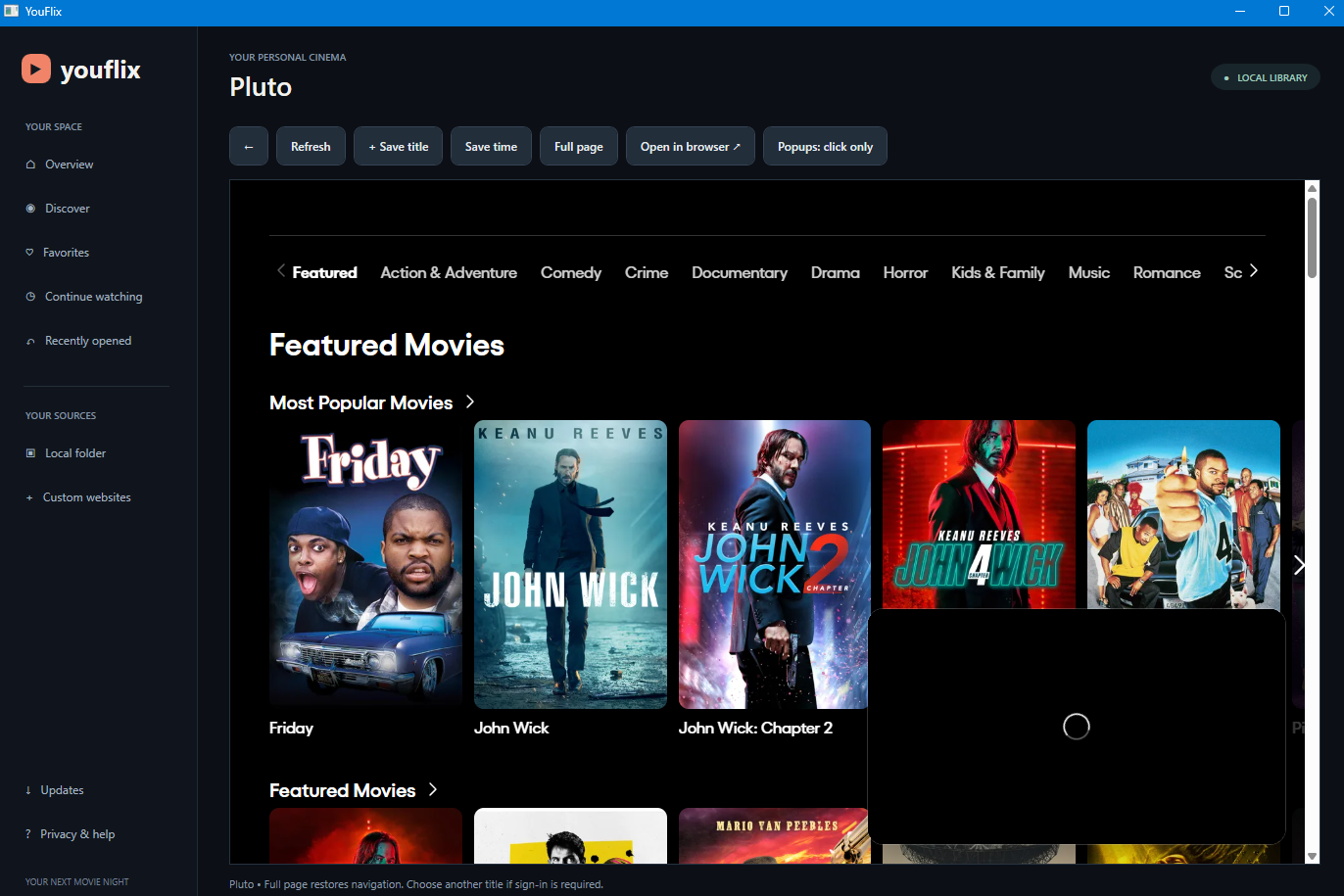The height and width of the screenshot is (896, 1344).
Task: Select the Local folder source icon
Action: point(30,453)
